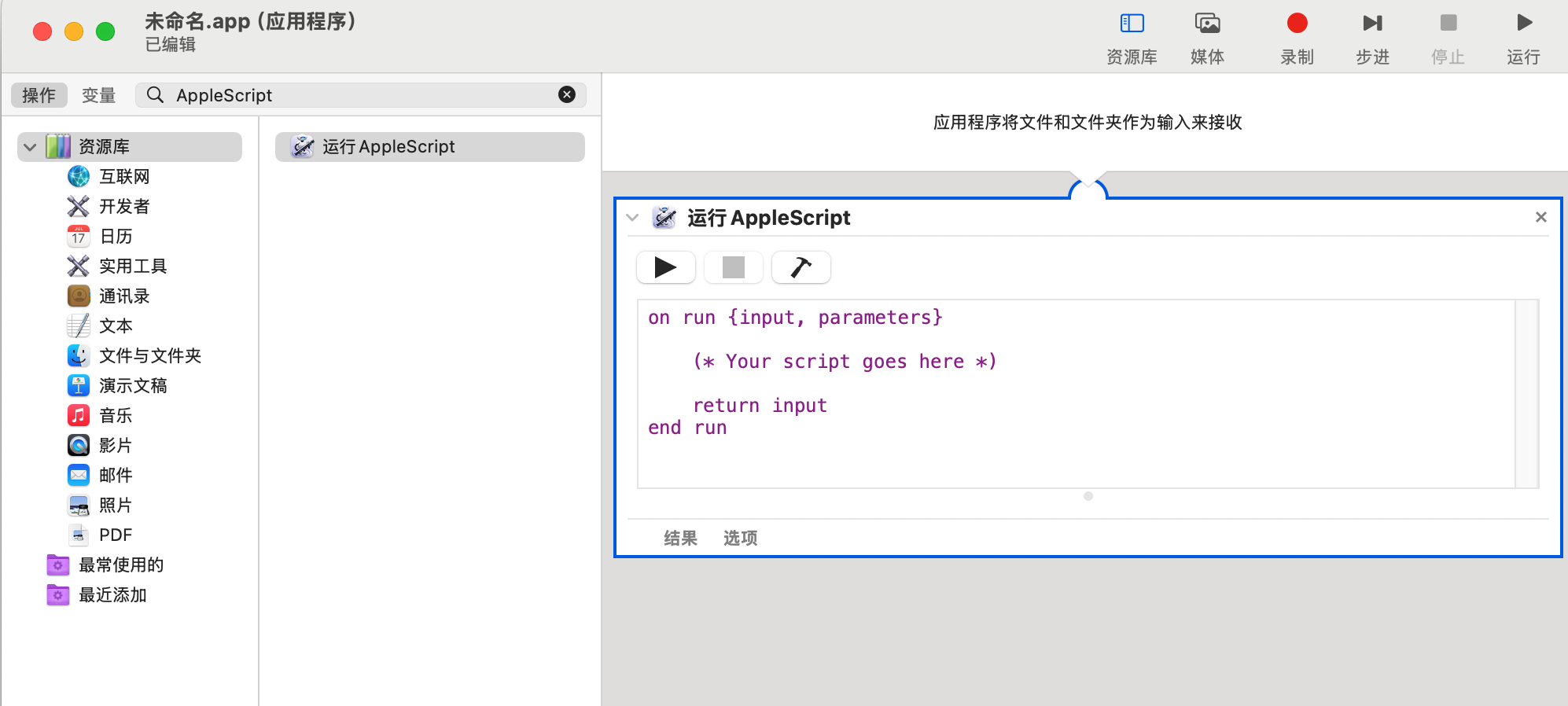This screenshot has height=706, width=1568.
Task: Collapse the 运行 AppleScript action
Action: click(632, 218)
